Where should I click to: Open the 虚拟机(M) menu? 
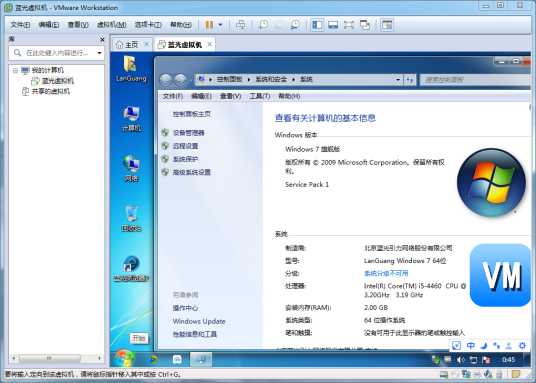pos(111,25)
